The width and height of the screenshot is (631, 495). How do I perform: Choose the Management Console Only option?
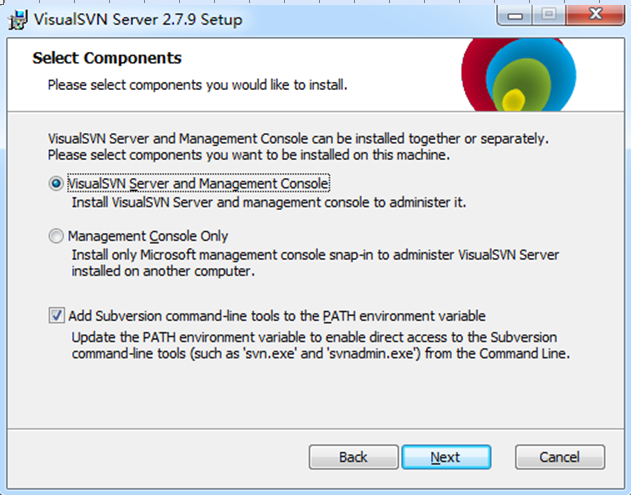pyautogui.click(x=55, y=237)
